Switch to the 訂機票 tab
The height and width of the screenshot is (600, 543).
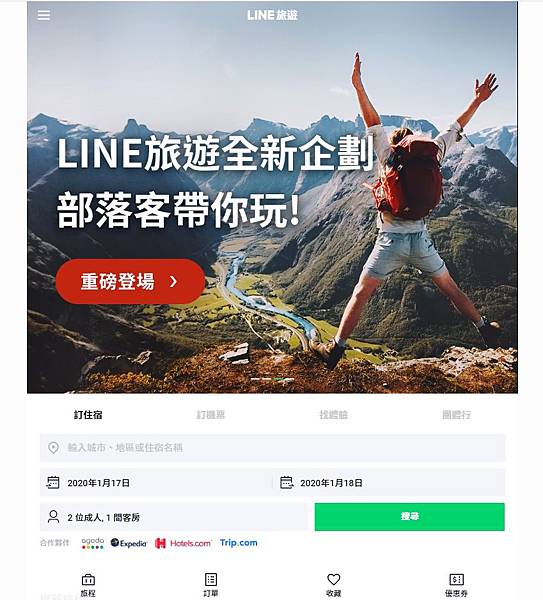[211, 415]
